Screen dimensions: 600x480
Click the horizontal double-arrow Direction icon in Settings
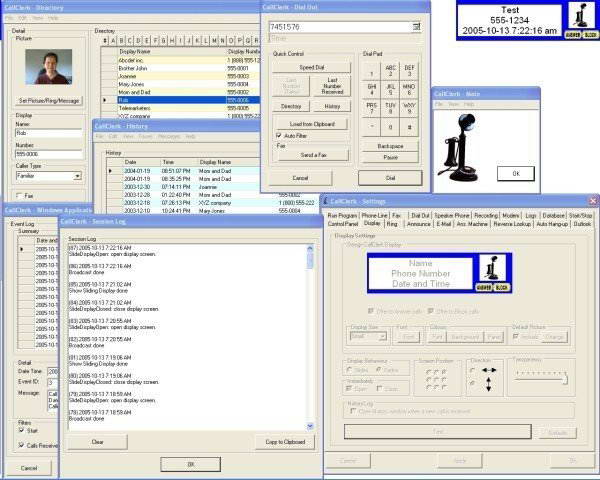(x=489, y=370)
